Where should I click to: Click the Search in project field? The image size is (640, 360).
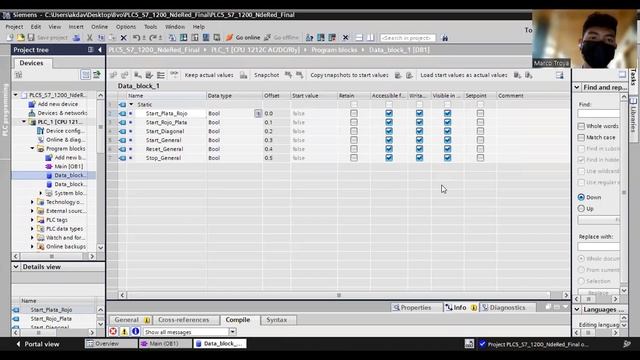tap(407, 38)
